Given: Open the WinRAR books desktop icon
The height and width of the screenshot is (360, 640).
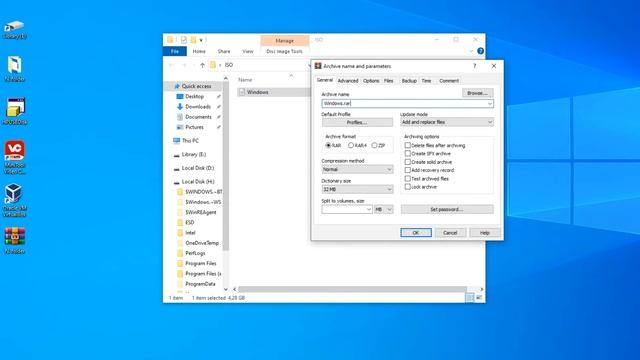Looking at the screenshot, I should [15, 240].
